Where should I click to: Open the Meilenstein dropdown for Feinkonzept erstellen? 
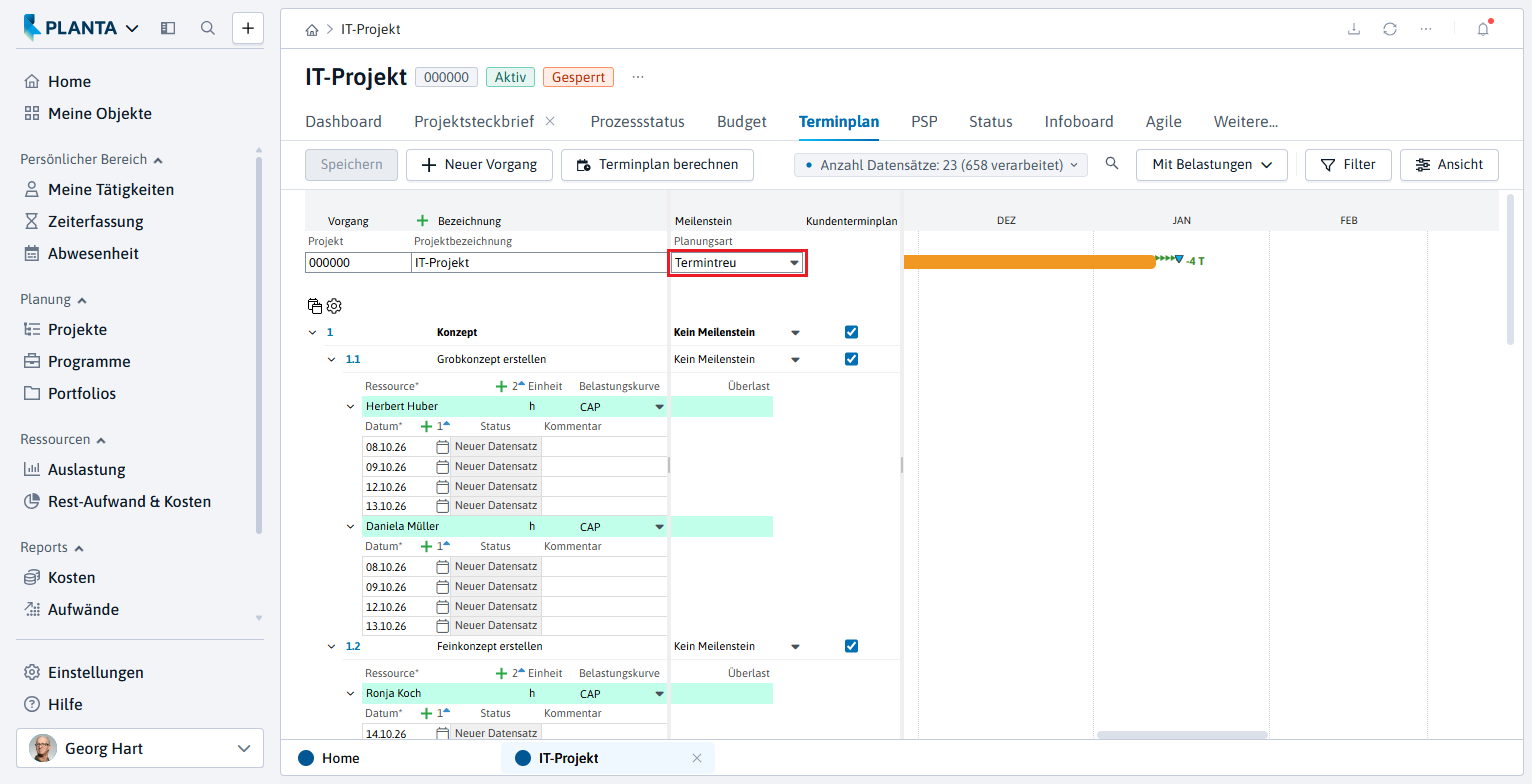point(796,646)
